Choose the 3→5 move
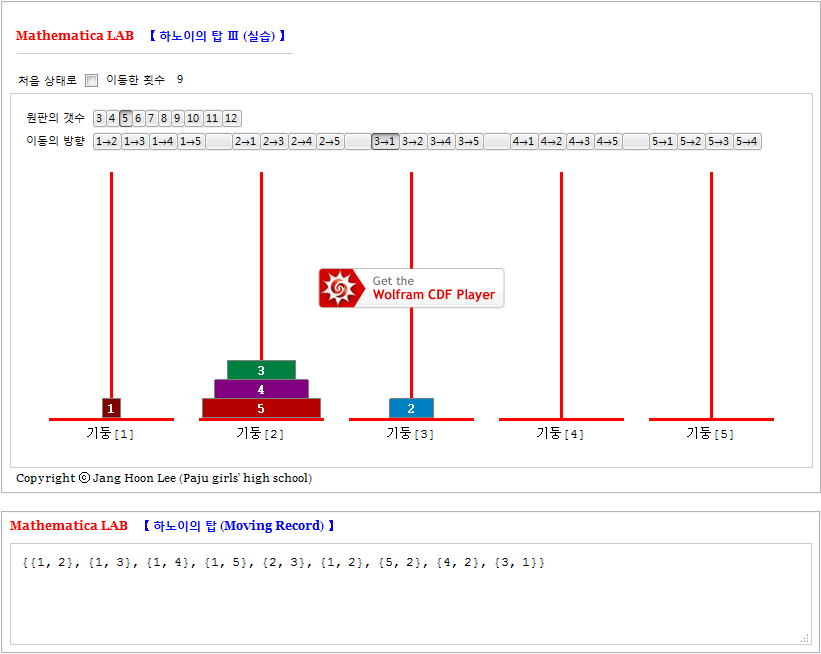Viewport: 821px width, 654px height. 469,141
